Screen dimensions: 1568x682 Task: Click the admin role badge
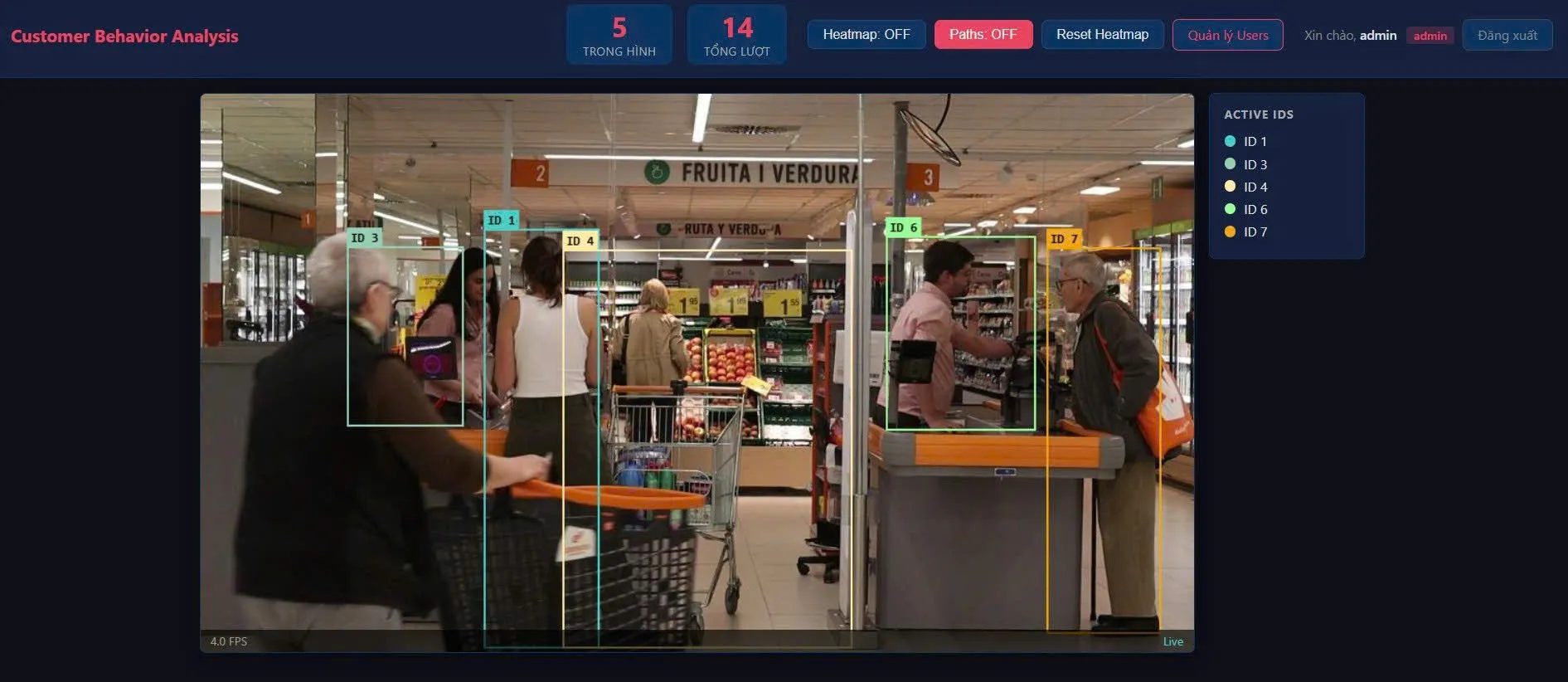1430,36
